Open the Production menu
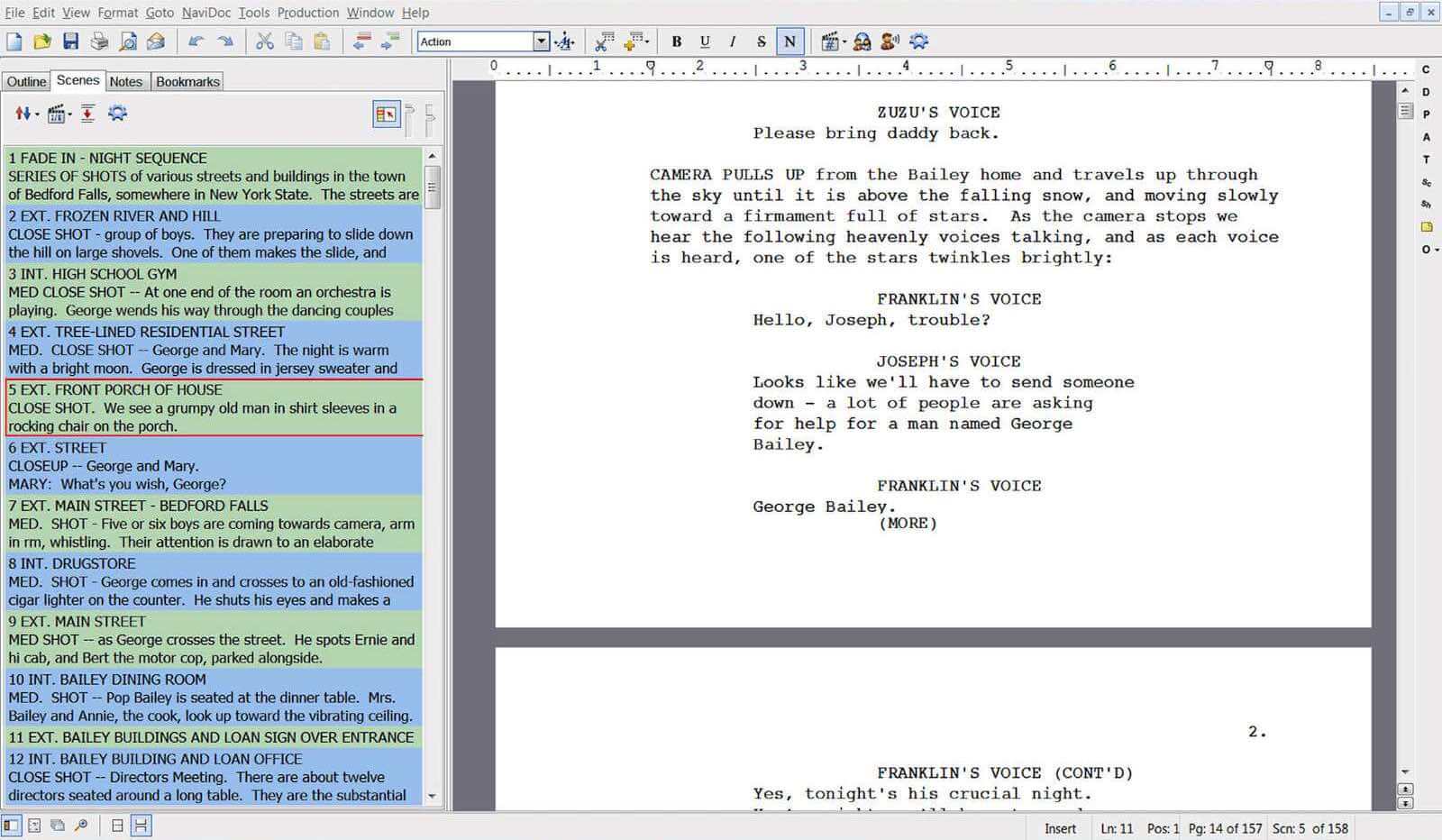The width and height of the screenshot is (1442, 840). [x=308, y=13]
